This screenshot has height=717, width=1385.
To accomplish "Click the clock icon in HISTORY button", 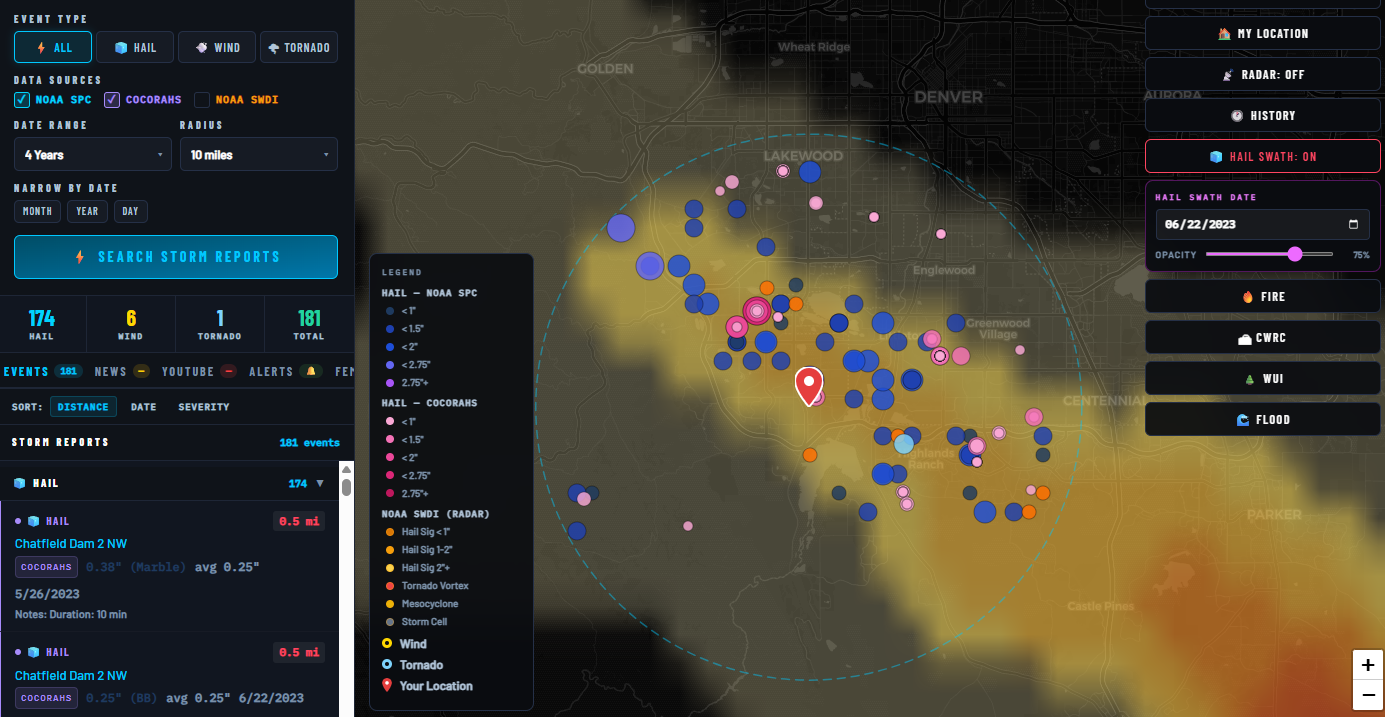I will tap(1237, 115).
